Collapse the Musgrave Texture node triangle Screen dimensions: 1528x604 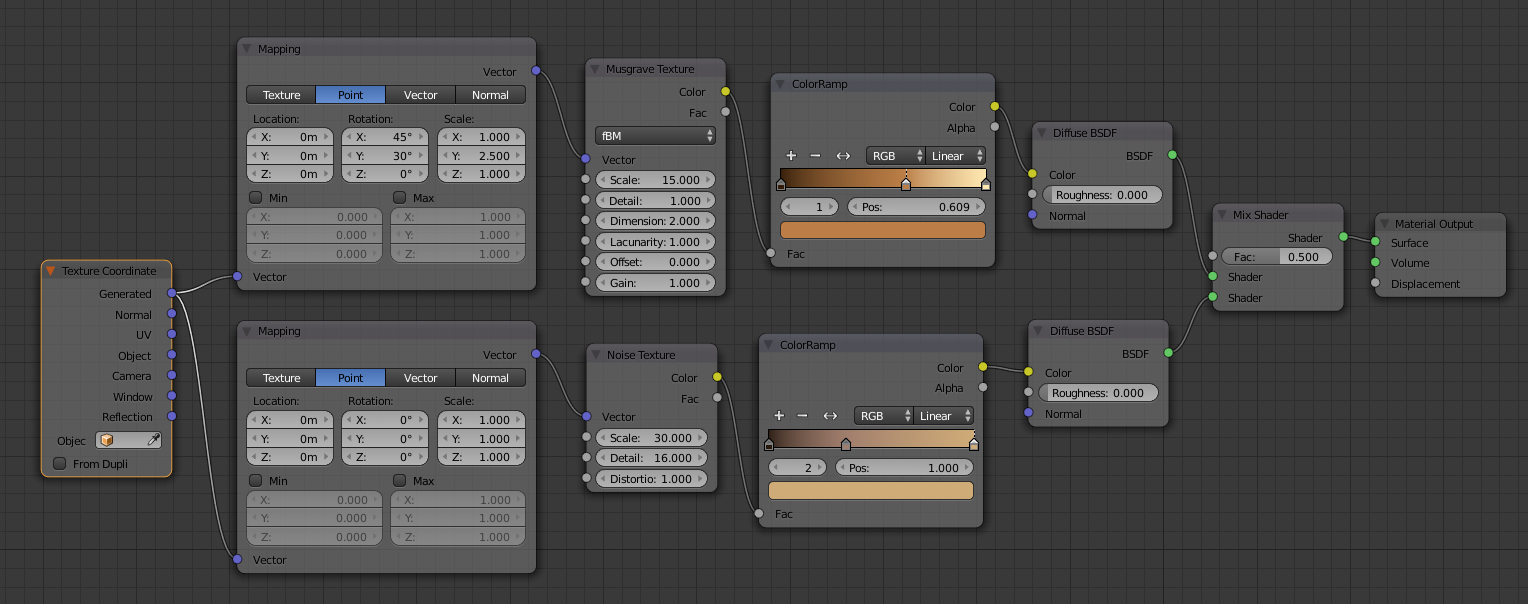595,69
